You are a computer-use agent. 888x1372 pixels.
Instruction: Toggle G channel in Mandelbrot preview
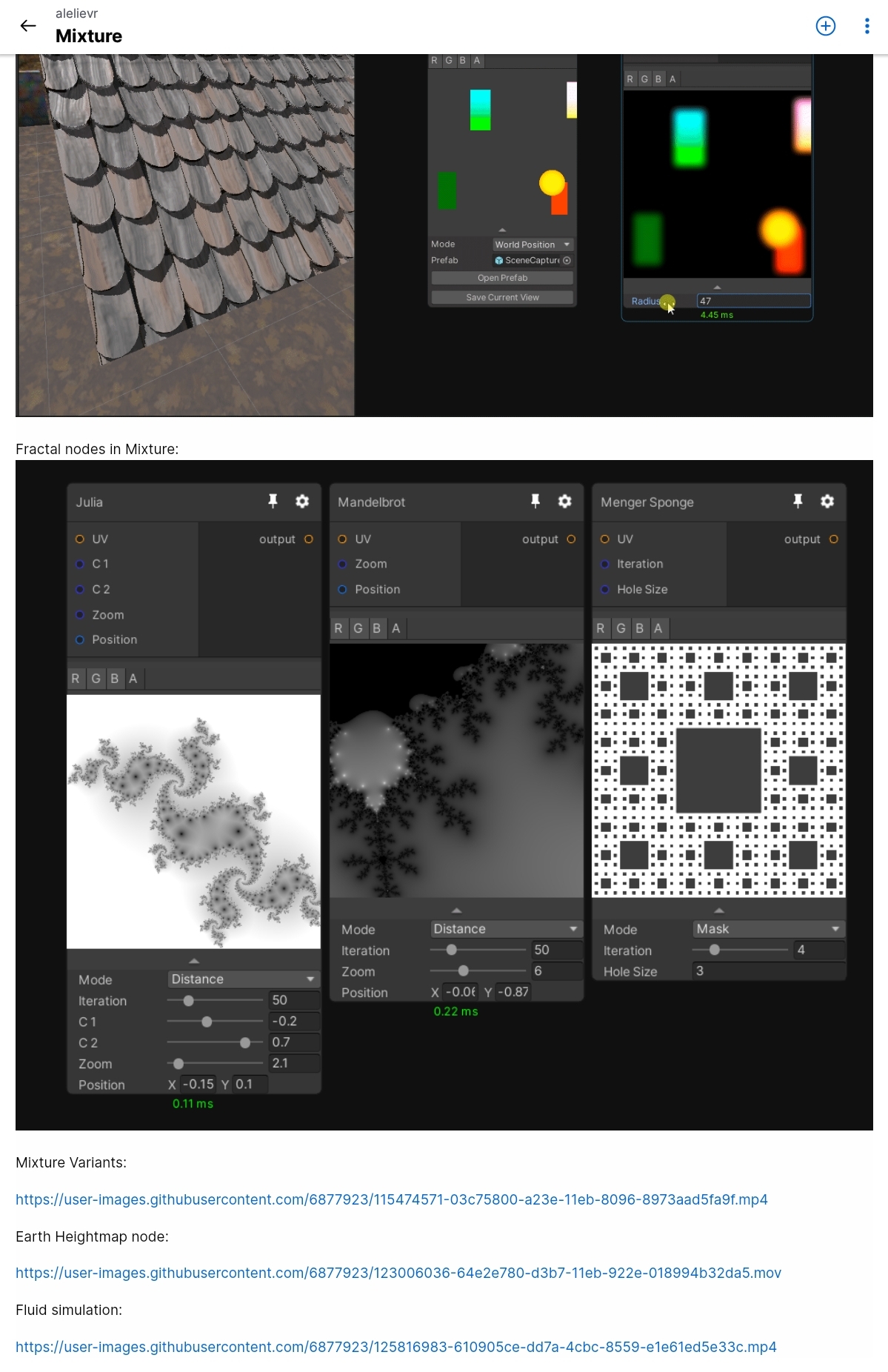(358, 628)
